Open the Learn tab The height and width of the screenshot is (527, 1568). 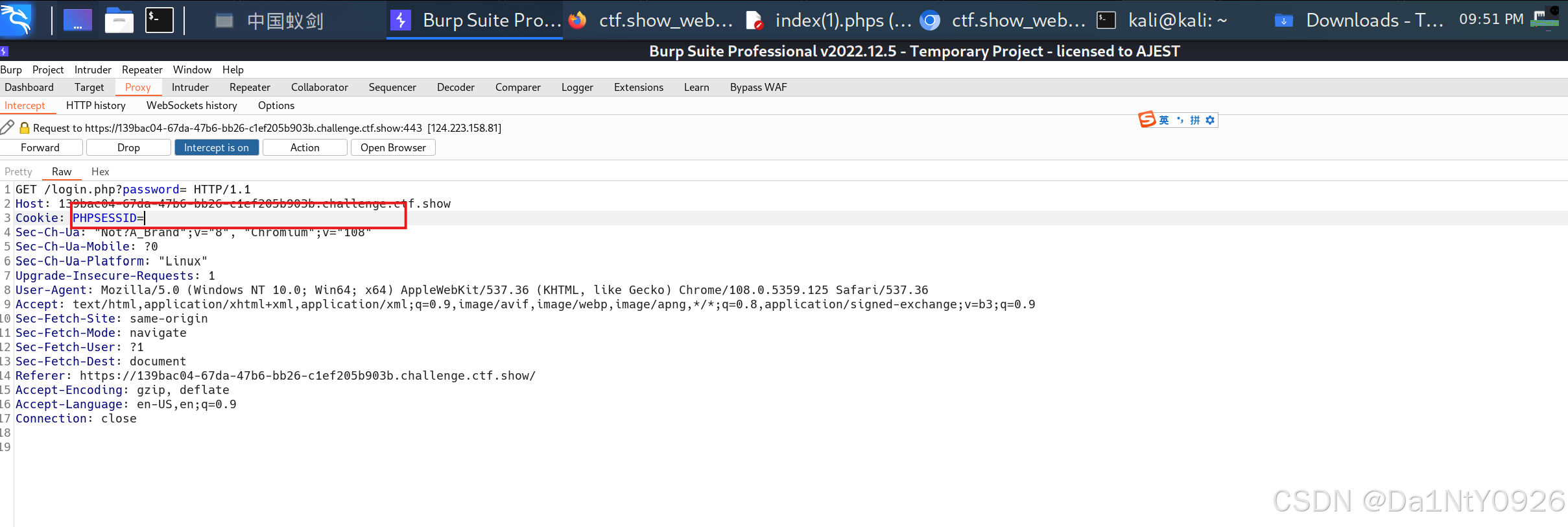coord(696,87)
